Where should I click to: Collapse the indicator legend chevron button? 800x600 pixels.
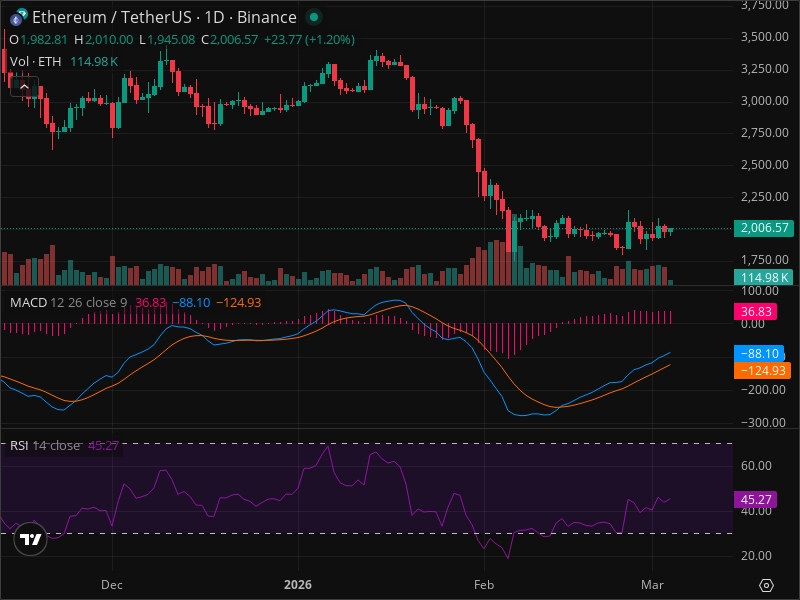(x=24, y=87)
